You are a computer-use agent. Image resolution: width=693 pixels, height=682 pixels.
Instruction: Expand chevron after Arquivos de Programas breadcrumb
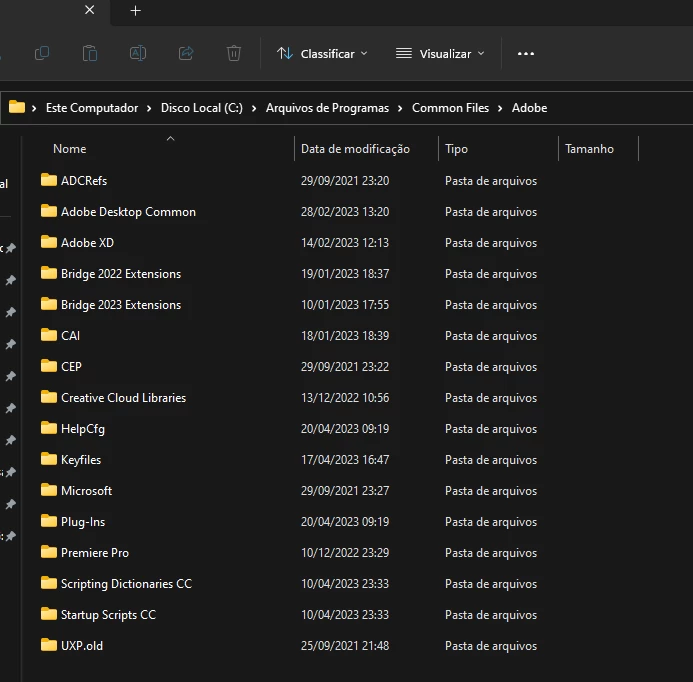pos(400,108)
